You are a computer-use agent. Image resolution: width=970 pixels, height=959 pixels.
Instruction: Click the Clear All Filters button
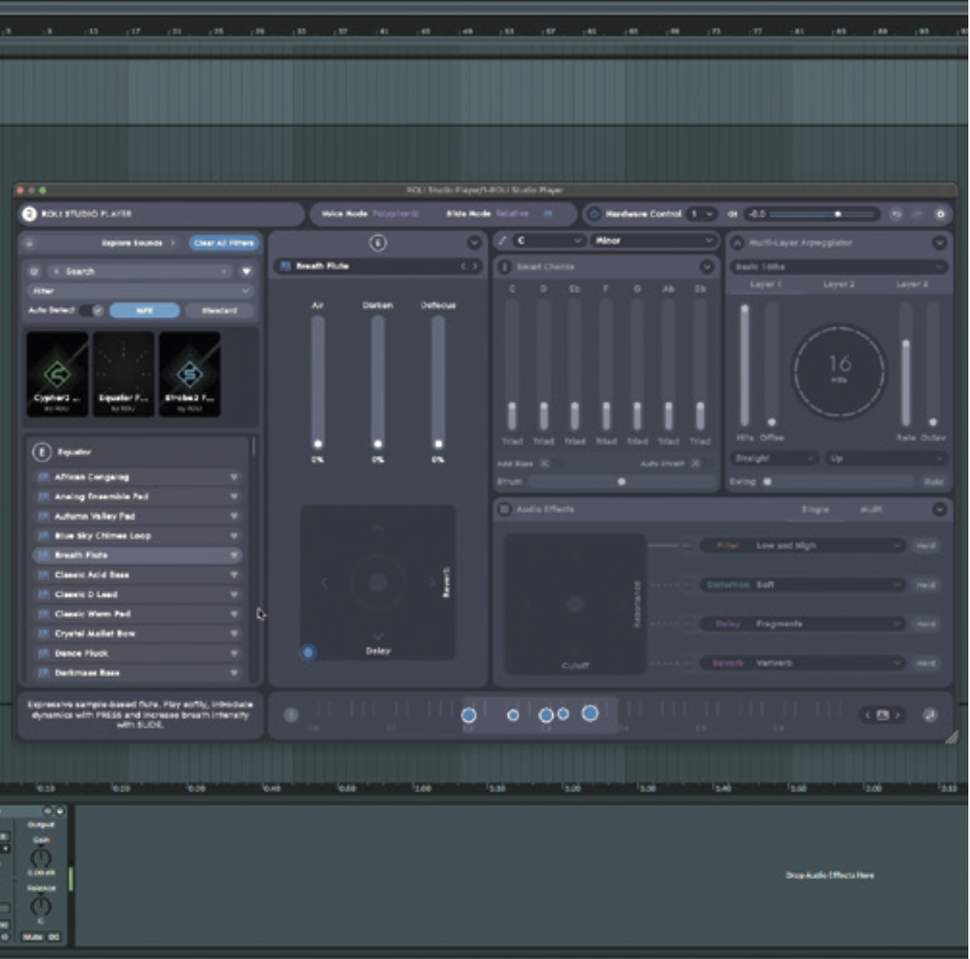click(223, 243)
